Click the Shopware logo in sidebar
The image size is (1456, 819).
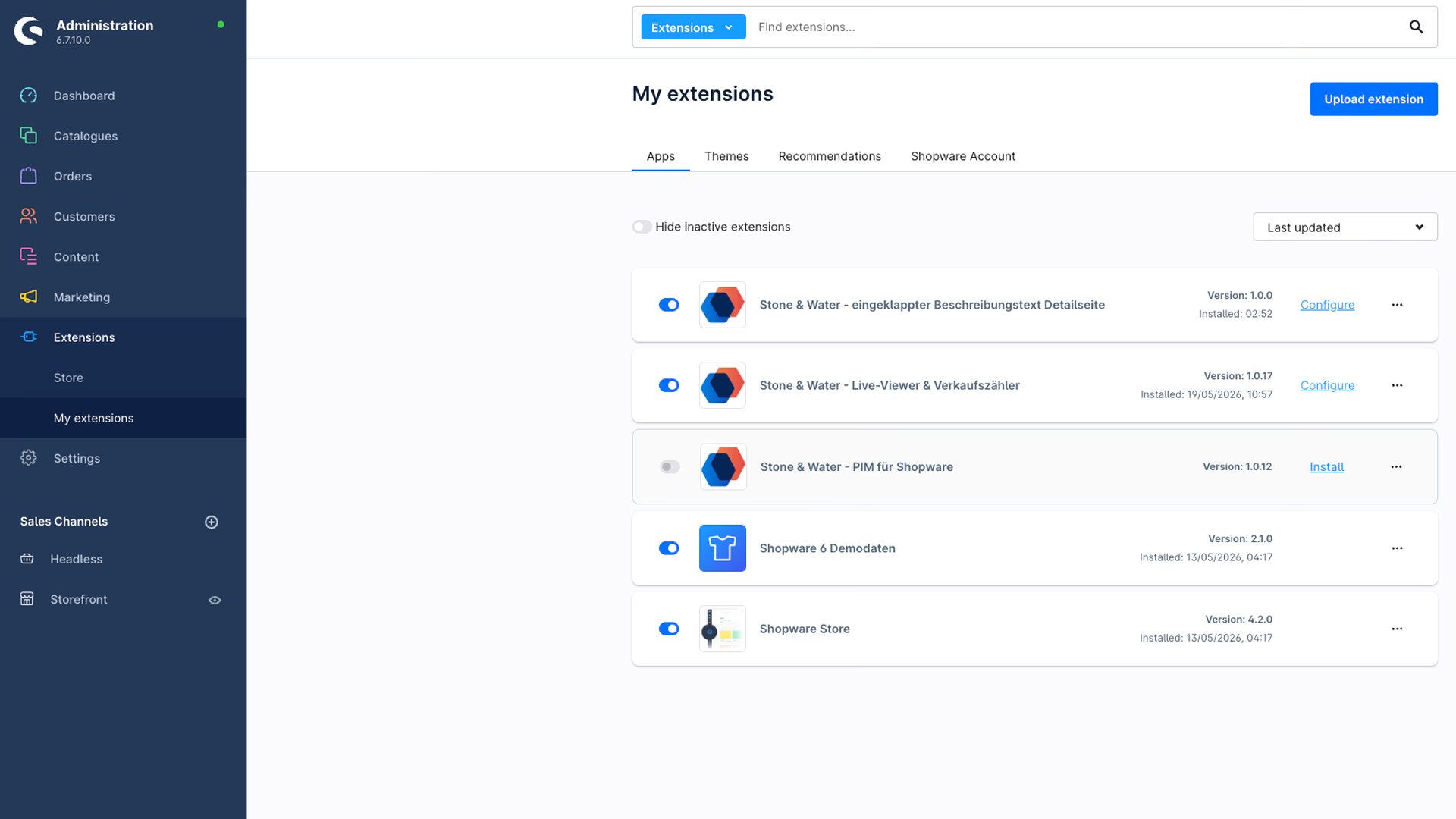pyautogui.click(x=29, y=31)
